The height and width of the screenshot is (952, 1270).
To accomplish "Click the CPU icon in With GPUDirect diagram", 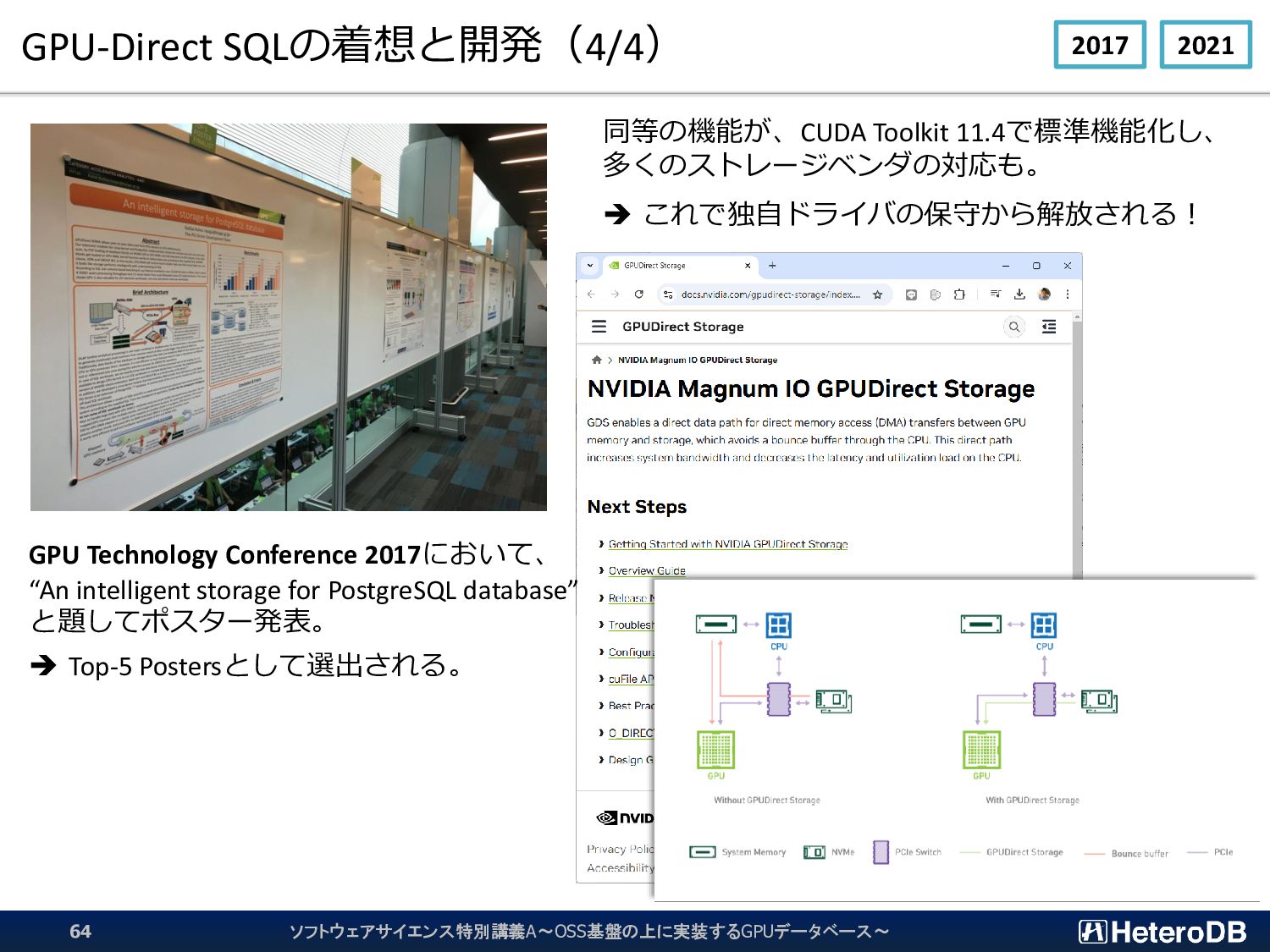I will [x=1044, y=626].
